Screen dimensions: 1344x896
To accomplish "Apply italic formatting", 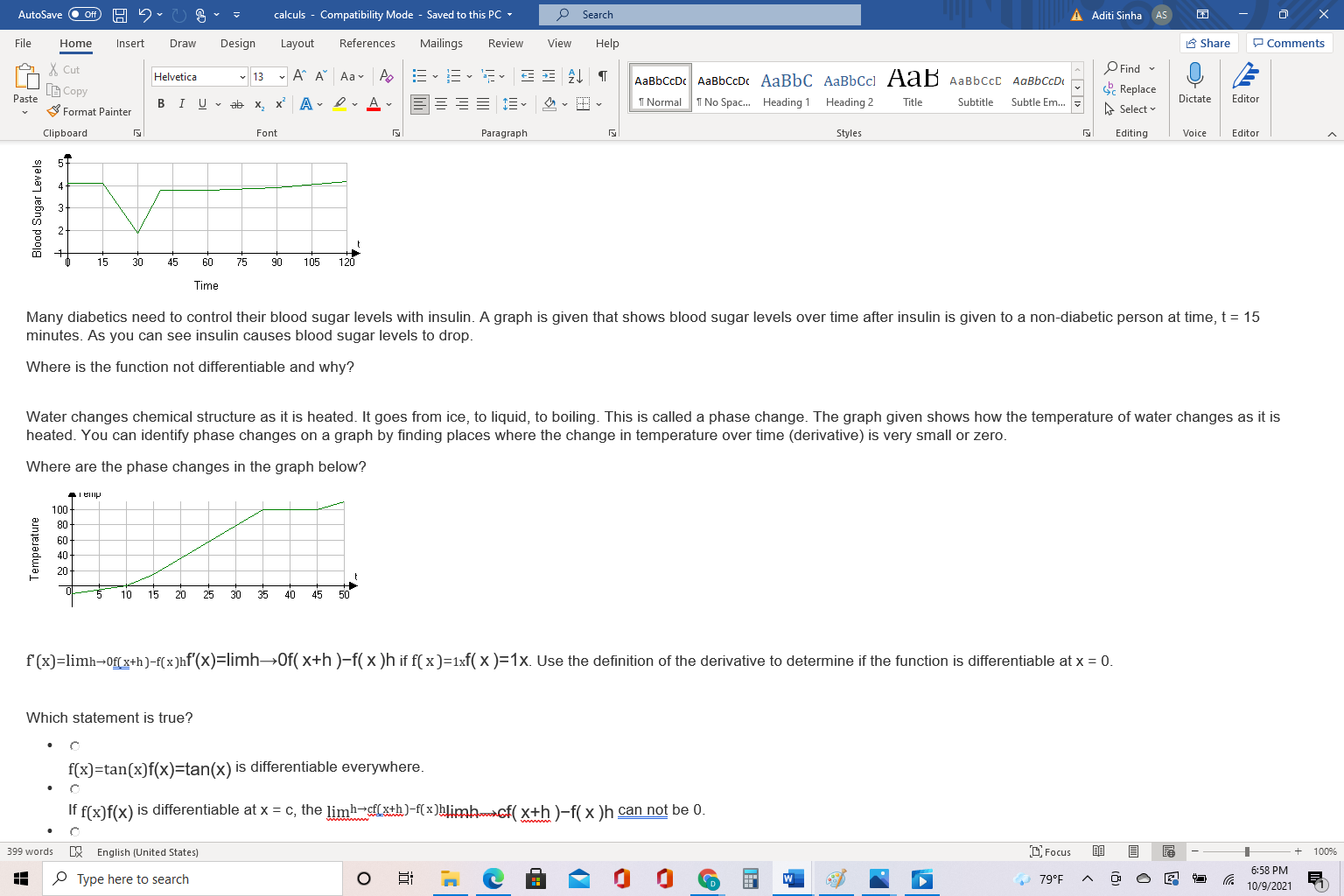I will (181, 103).
